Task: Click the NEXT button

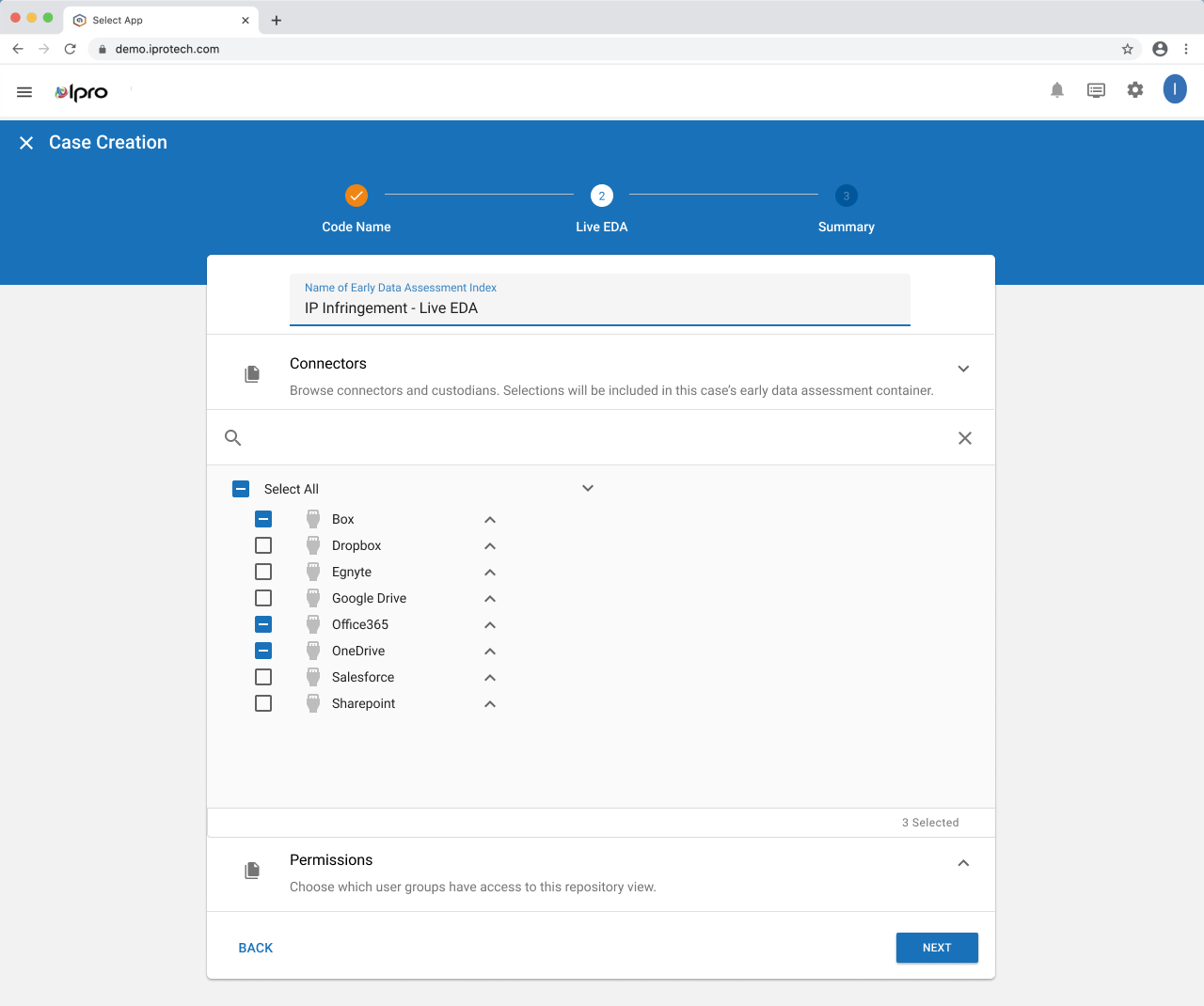Action: point(937,948)
